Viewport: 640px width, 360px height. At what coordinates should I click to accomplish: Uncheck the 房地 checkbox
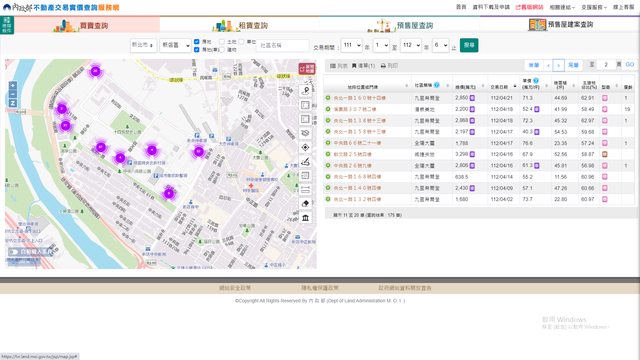197,42
